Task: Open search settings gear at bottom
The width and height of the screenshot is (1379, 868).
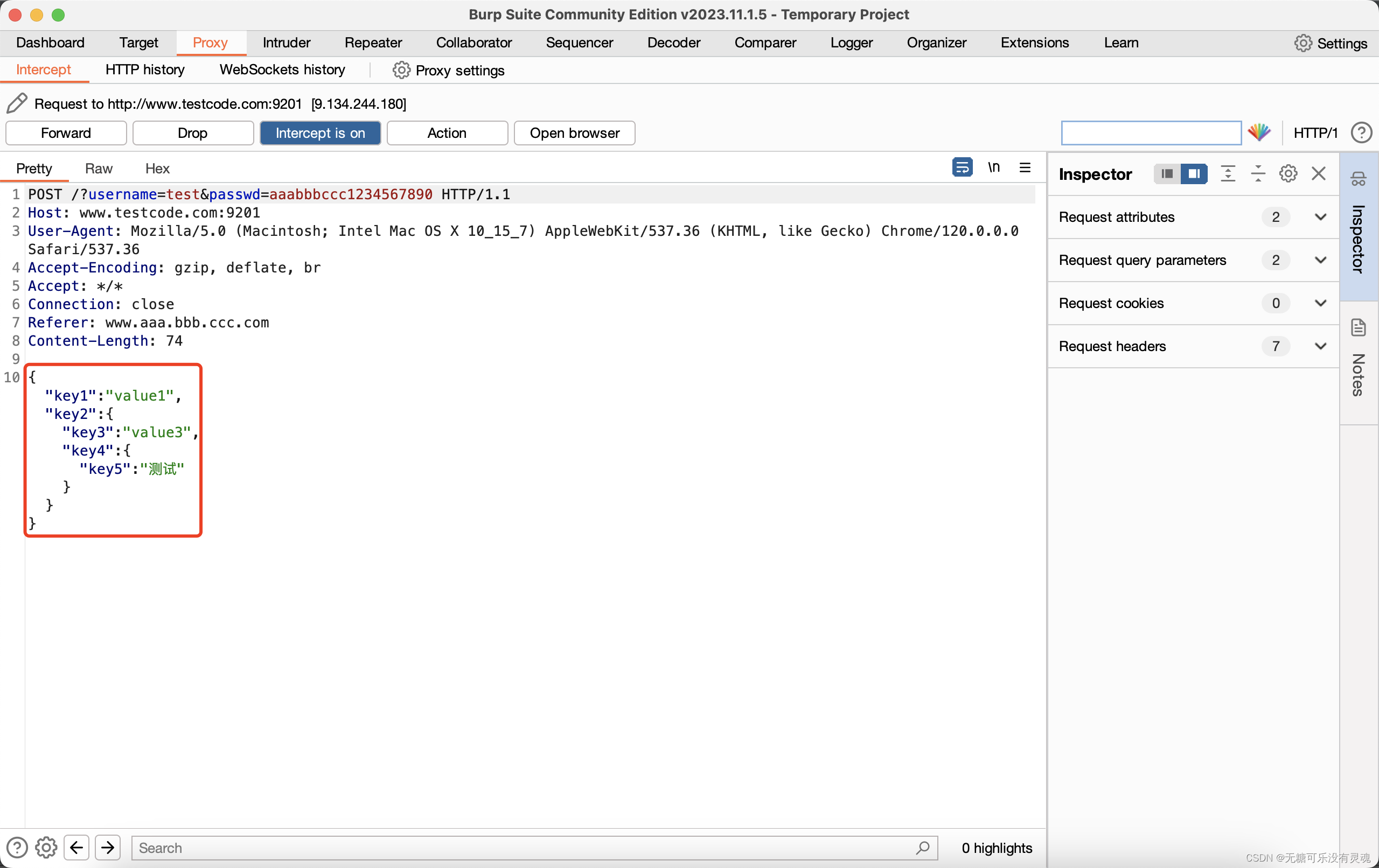Action: click(x=46, y=848)
